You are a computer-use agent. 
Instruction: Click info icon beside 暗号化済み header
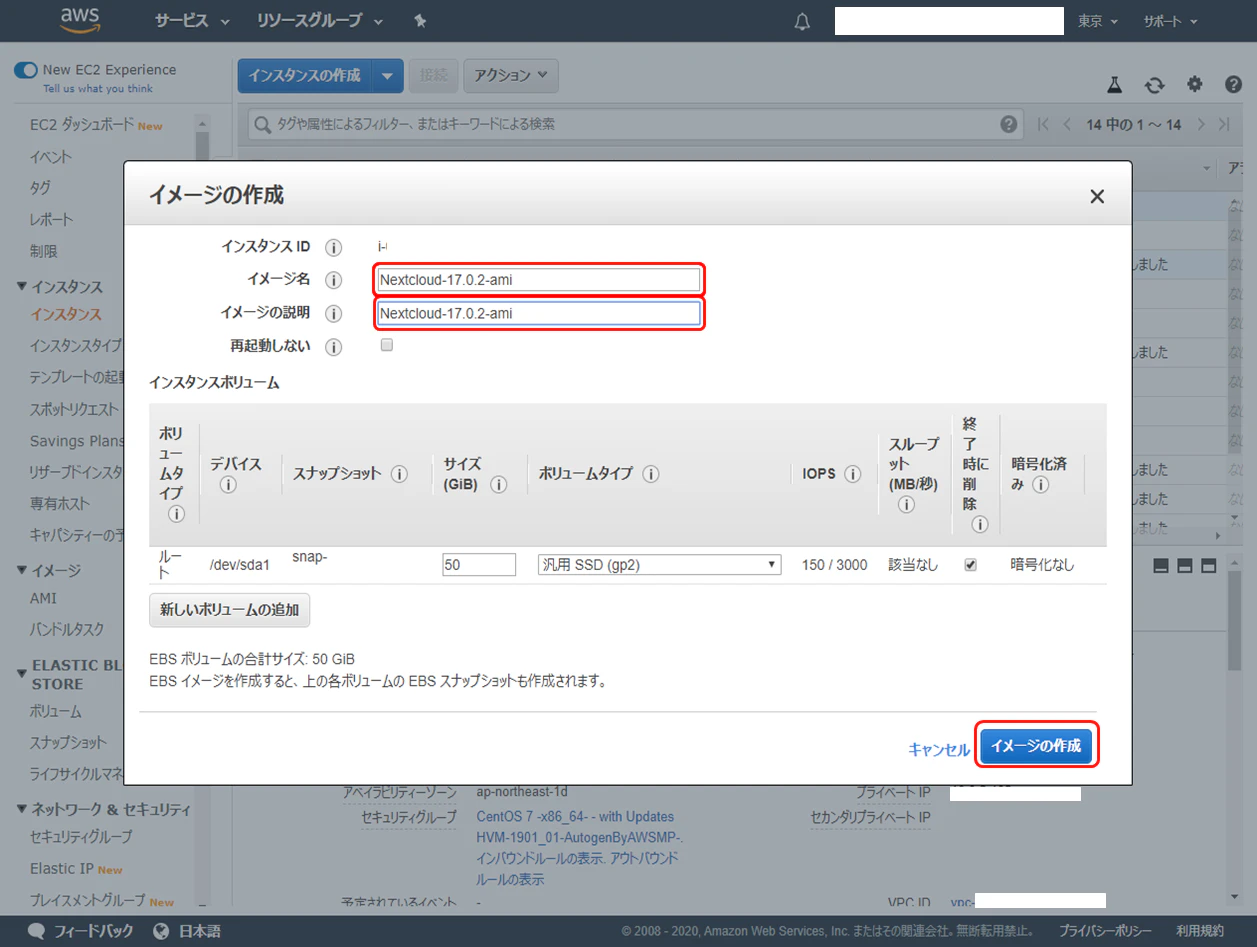click(x=1040, y=485)
